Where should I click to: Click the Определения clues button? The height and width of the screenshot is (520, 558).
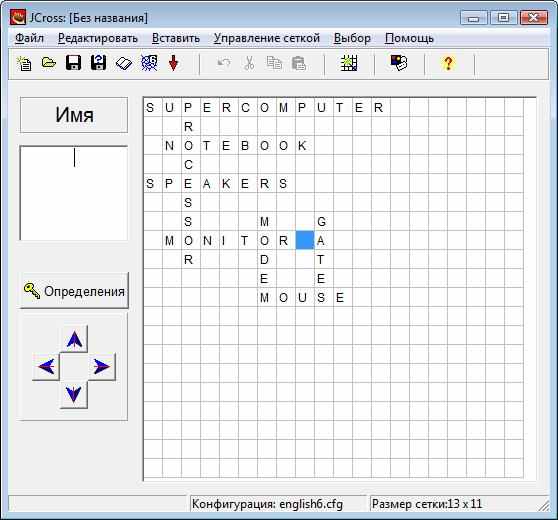click(x=74, y=291)
